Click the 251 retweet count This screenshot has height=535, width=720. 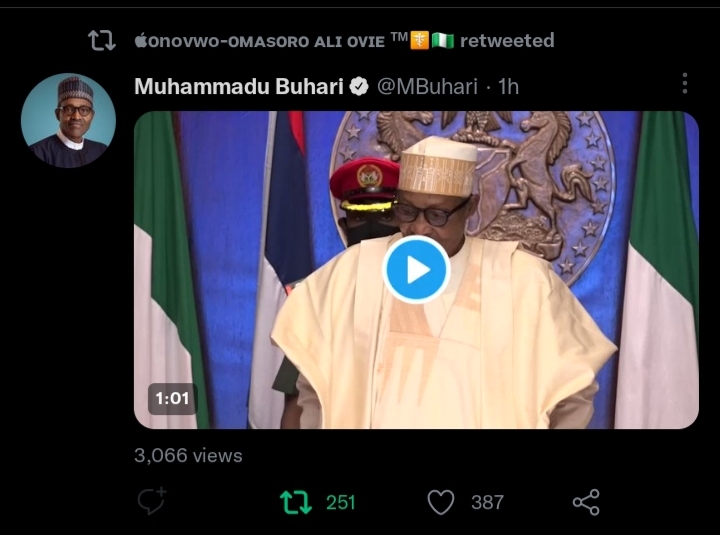pos(341,502)
